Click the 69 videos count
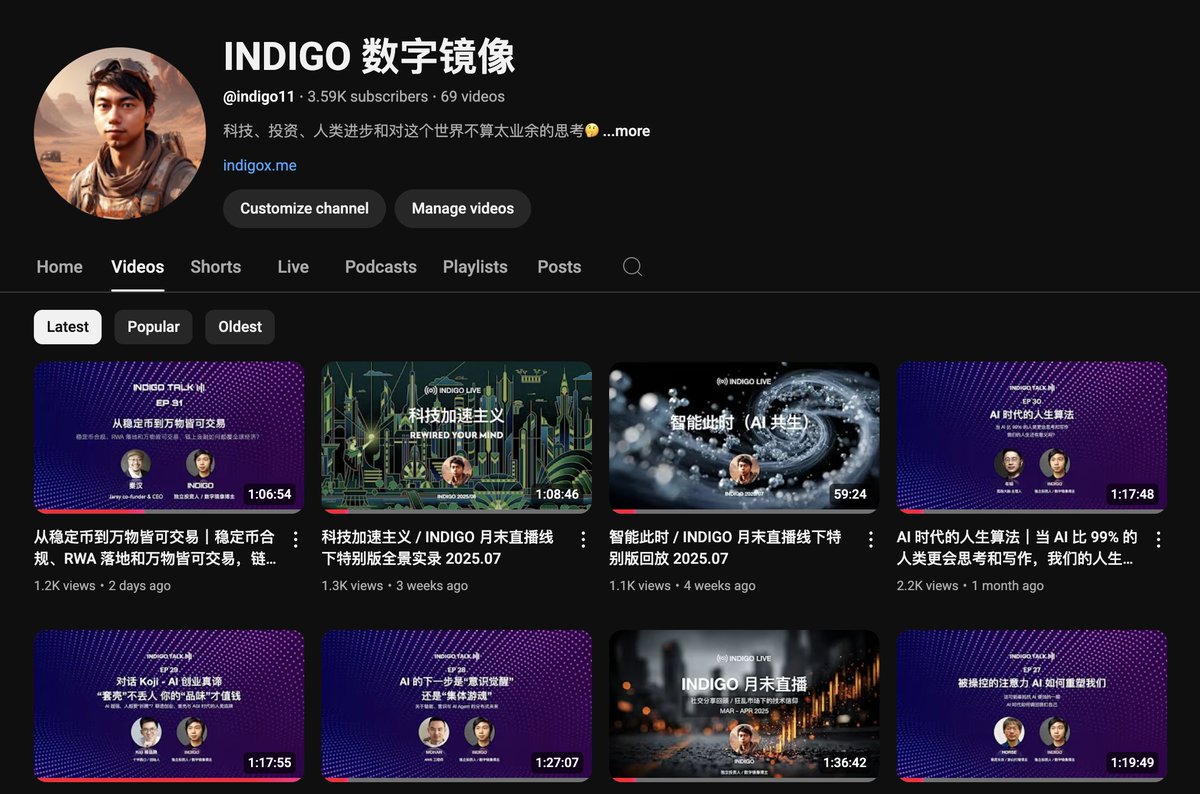The width and height of the screenshot is (1200, 794). tap(473, 97)
